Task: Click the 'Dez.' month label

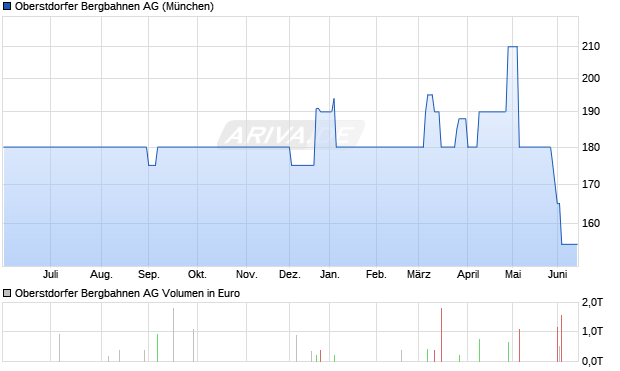Action: tap(290, 274)
